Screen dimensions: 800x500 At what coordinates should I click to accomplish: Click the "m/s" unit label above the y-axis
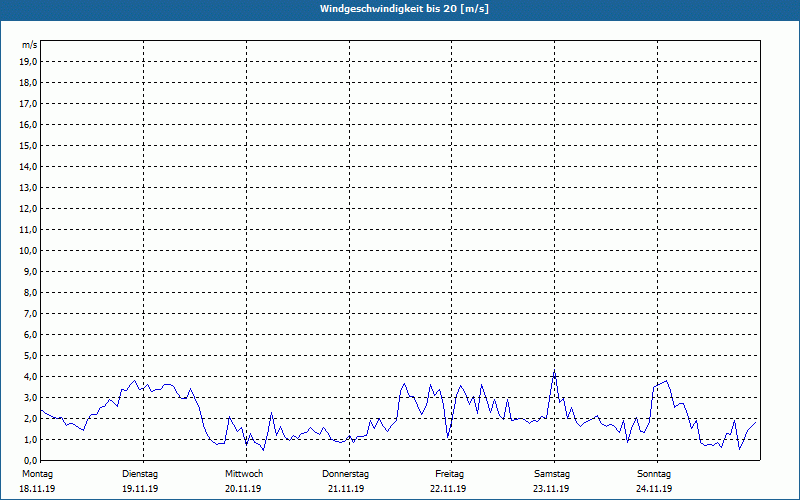tap(30, 45)
